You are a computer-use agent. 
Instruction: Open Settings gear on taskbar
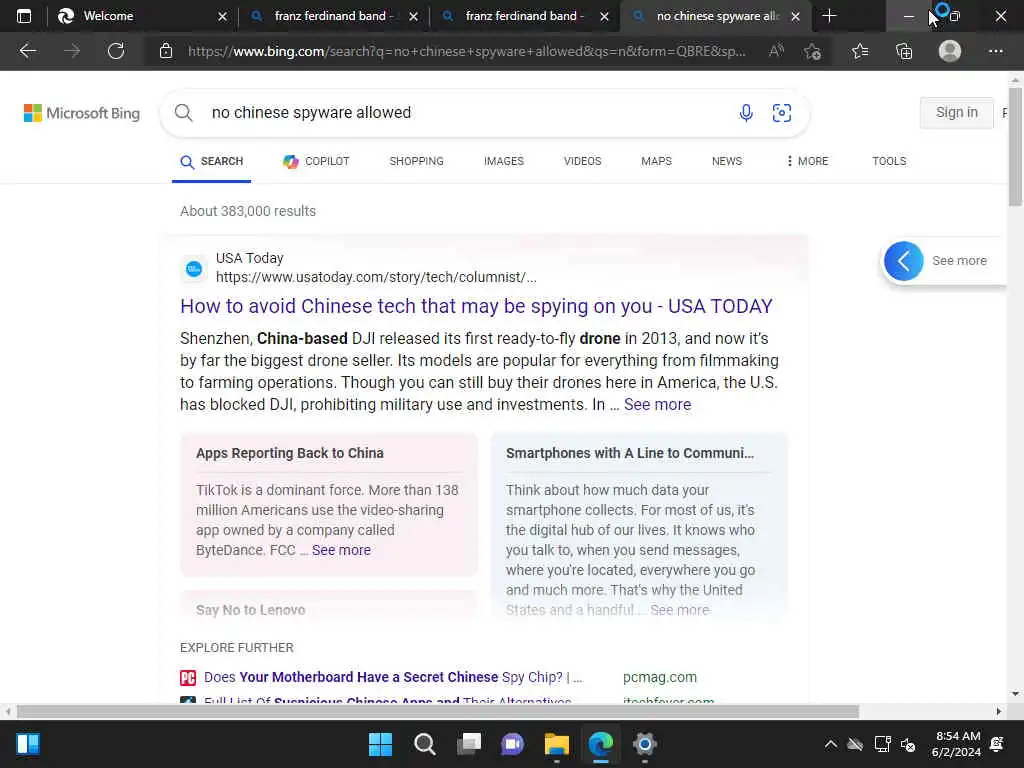[x=645, y=744]
